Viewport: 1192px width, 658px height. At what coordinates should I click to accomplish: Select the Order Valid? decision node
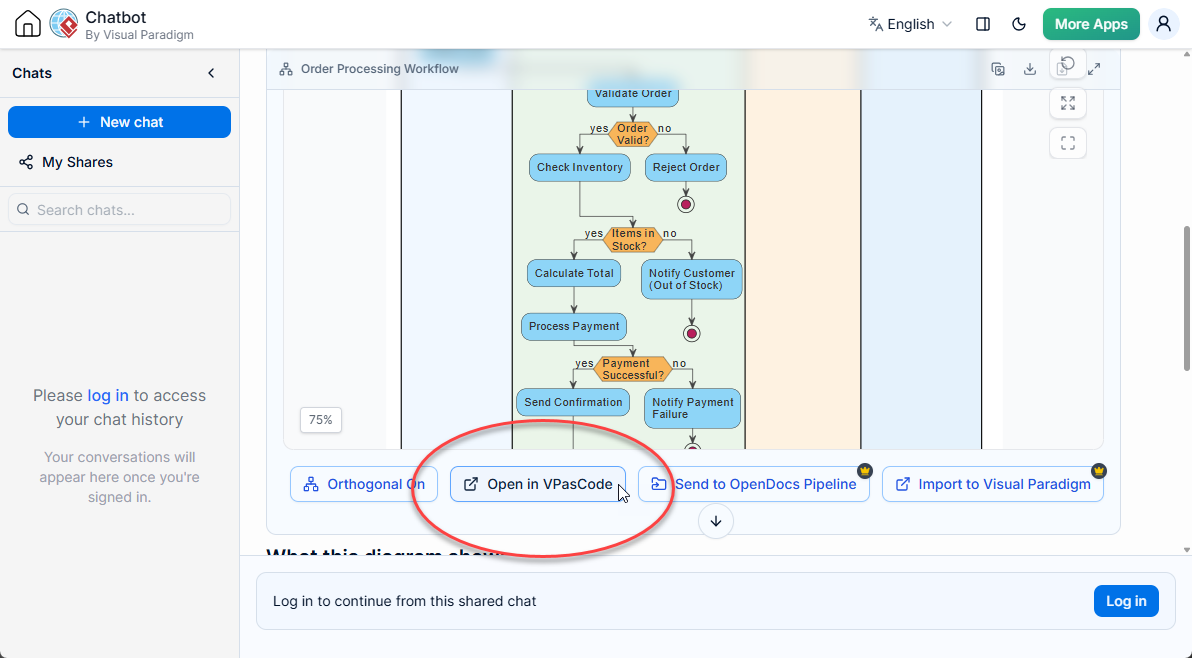[632, 134]
